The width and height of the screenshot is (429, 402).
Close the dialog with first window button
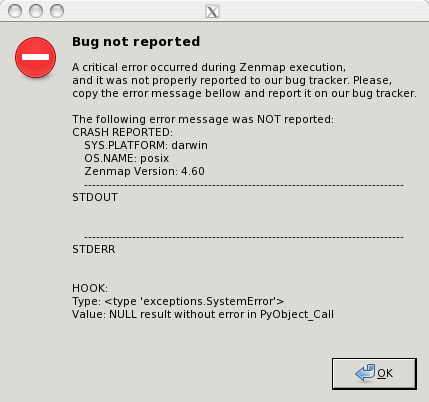point(15,11)
